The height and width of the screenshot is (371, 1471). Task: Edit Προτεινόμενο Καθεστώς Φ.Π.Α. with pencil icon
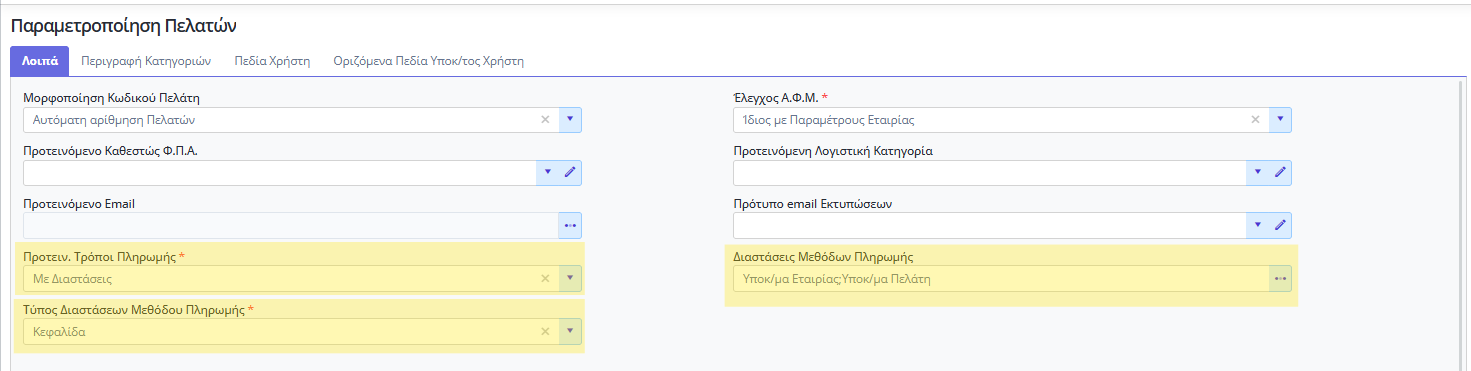(570, 172)
